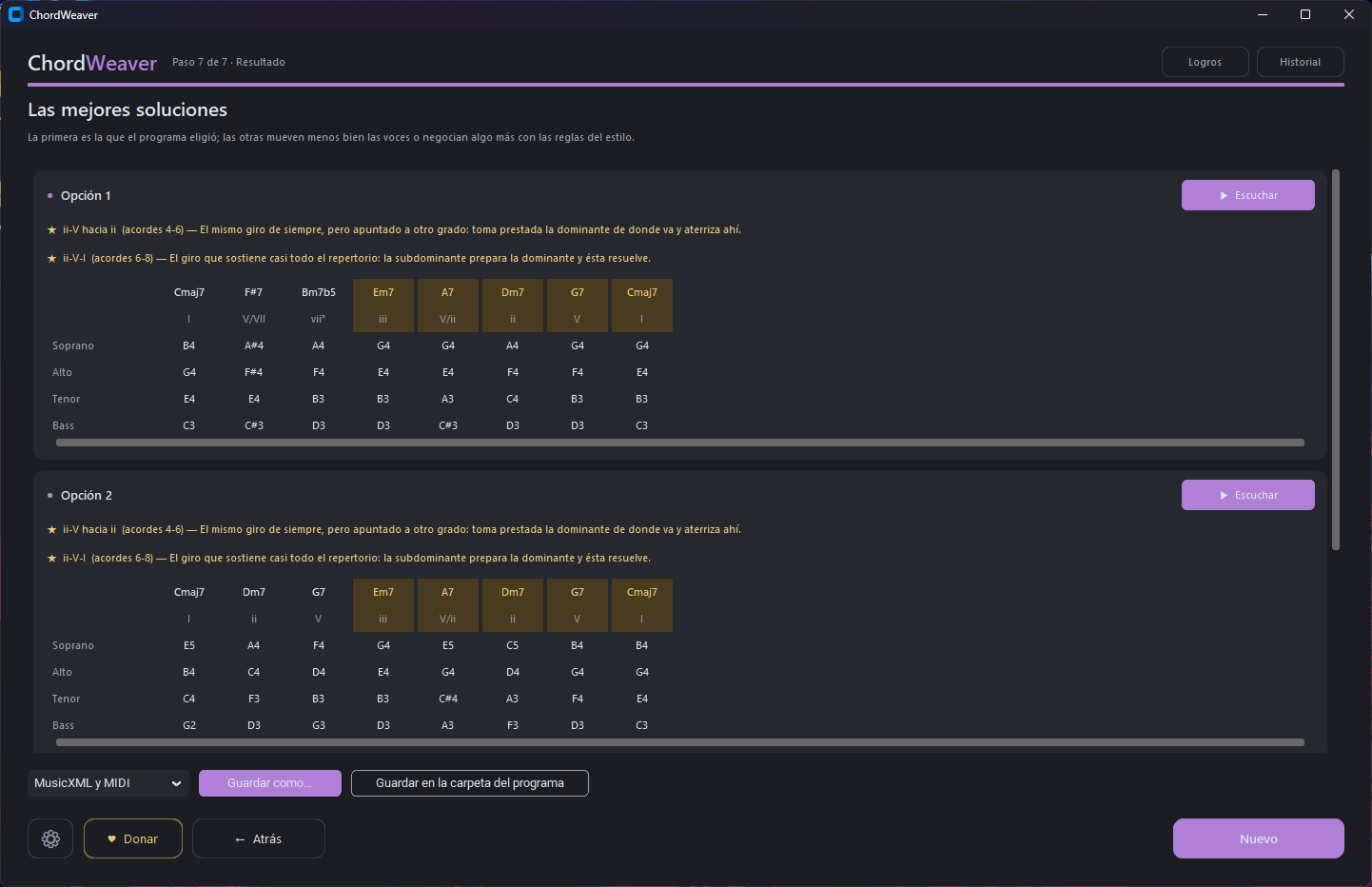This screenshot has width=1372, height=887.
Task: Click the Alto row label in Opción 2
Action: [x=62, y=672]
